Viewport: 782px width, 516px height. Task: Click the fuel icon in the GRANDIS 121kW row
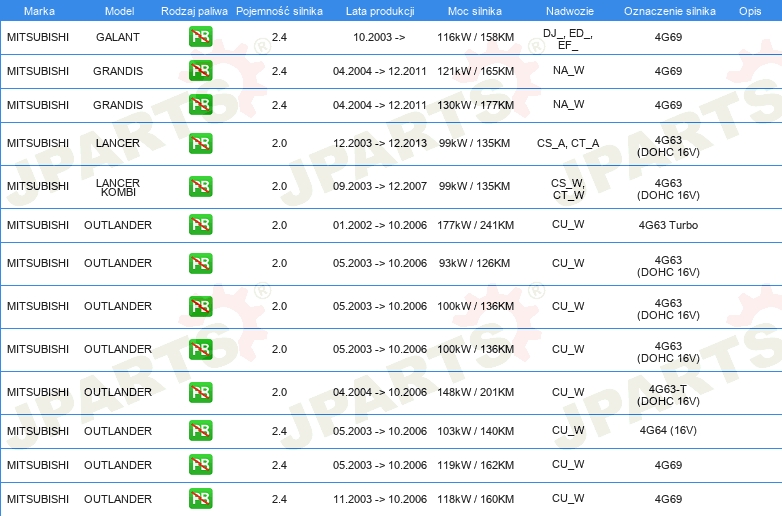[x=200, y=71]
